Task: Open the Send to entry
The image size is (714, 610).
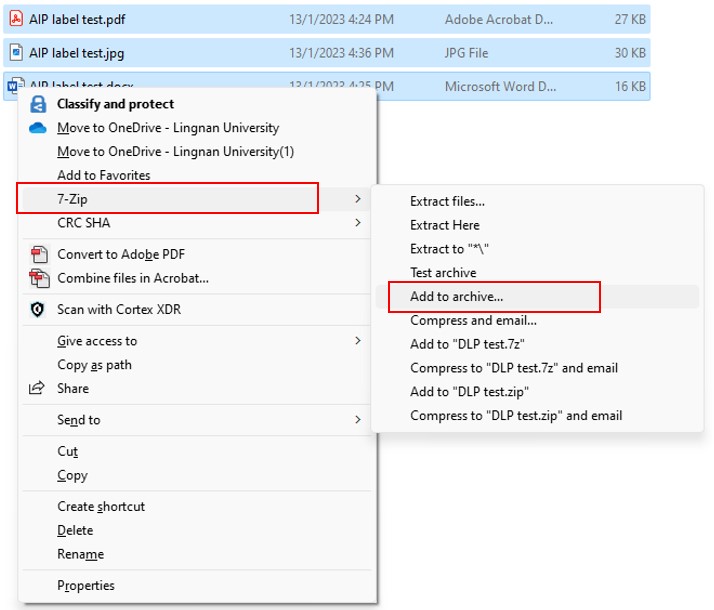Action: 79,420
